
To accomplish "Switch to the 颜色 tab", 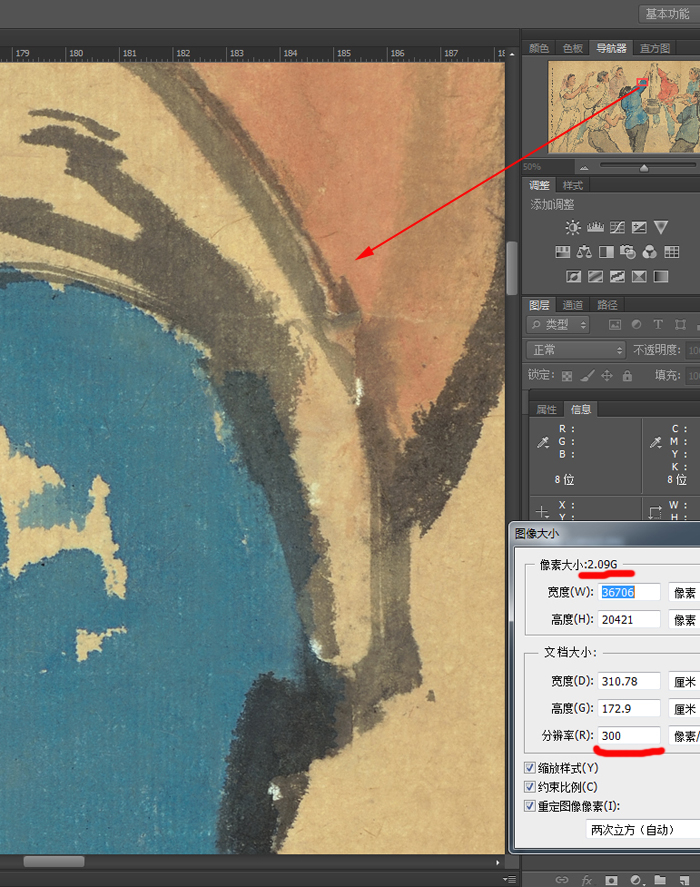I will [x=539, y=48].
